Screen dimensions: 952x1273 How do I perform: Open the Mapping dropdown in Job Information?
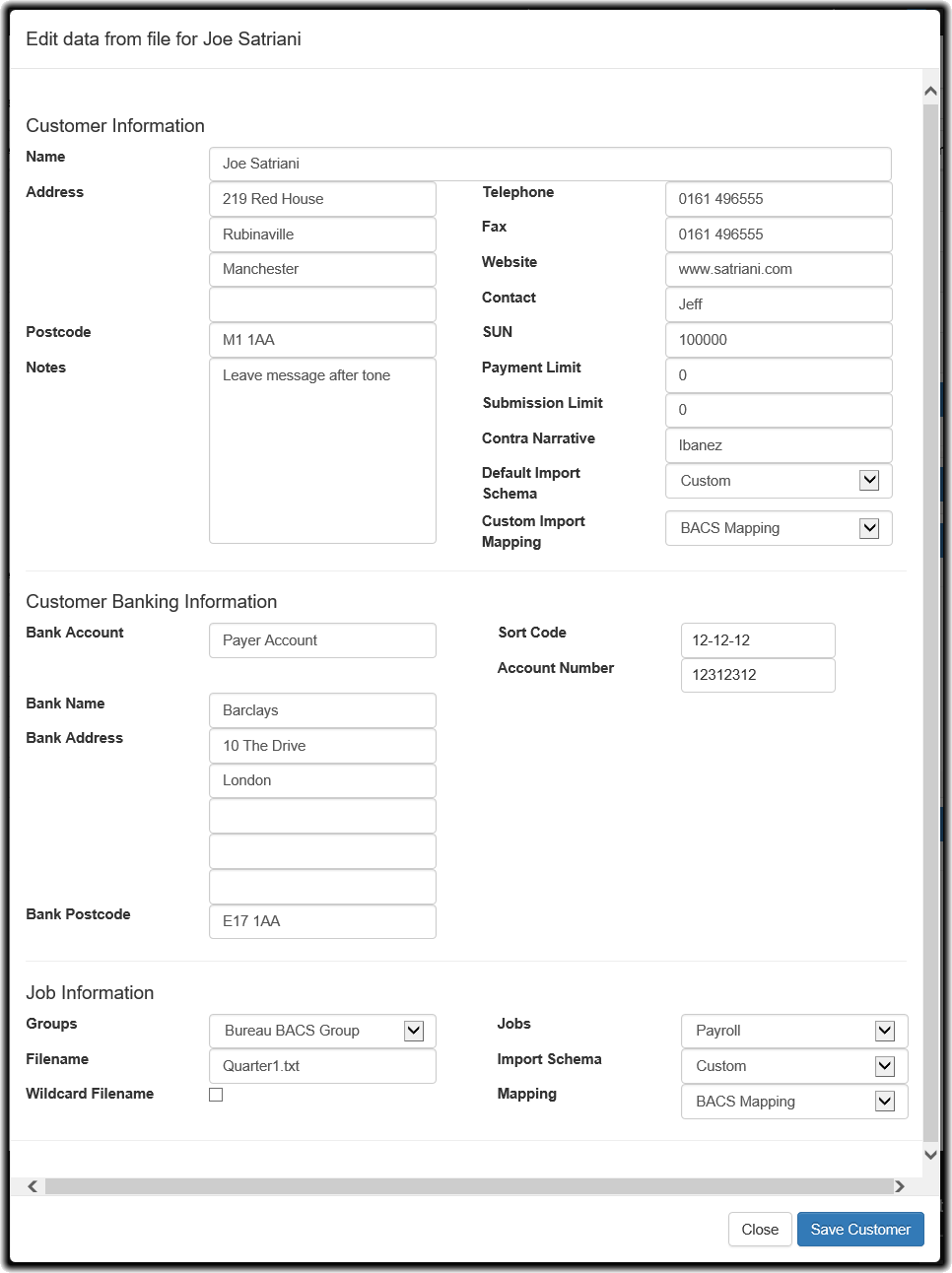click(x=793, y=1102)
